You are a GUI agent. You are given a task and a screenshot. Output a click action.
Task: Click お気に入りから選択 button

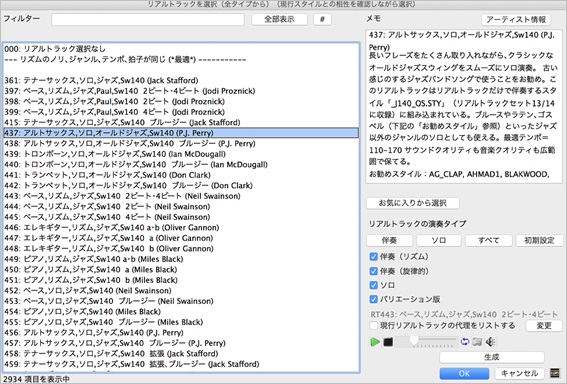tap(413, 203)
